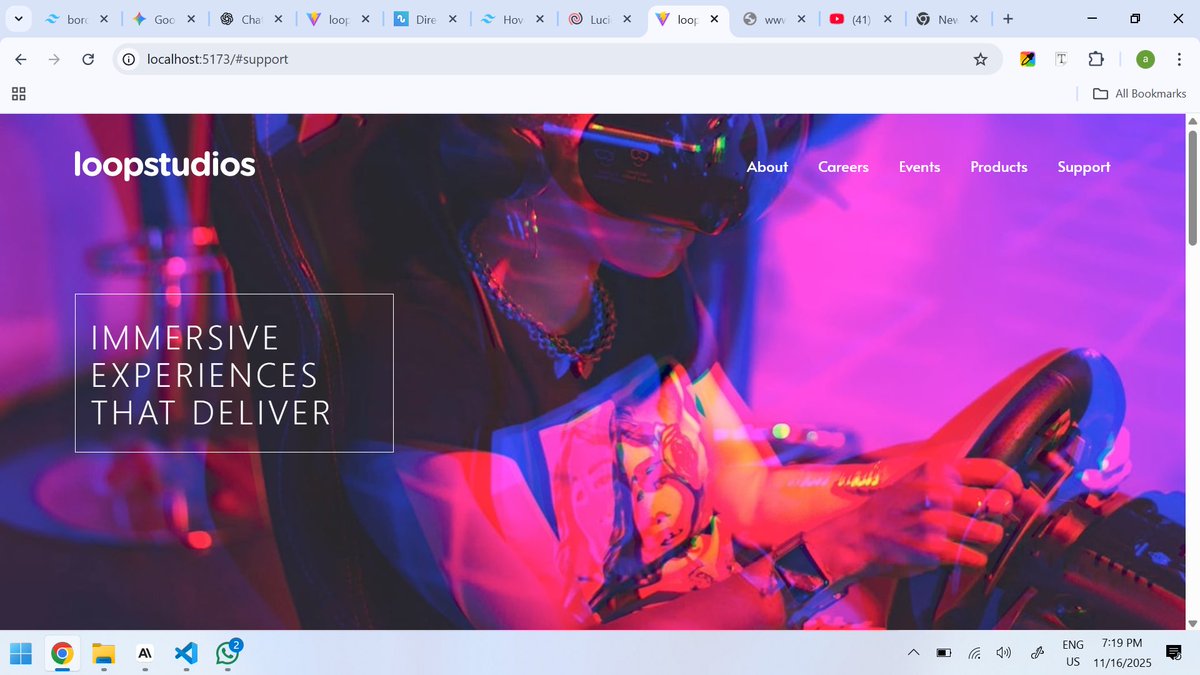1200x675 pixels.
Task: Show hidden icons in the system tray
Action: [x=913, y=652]
